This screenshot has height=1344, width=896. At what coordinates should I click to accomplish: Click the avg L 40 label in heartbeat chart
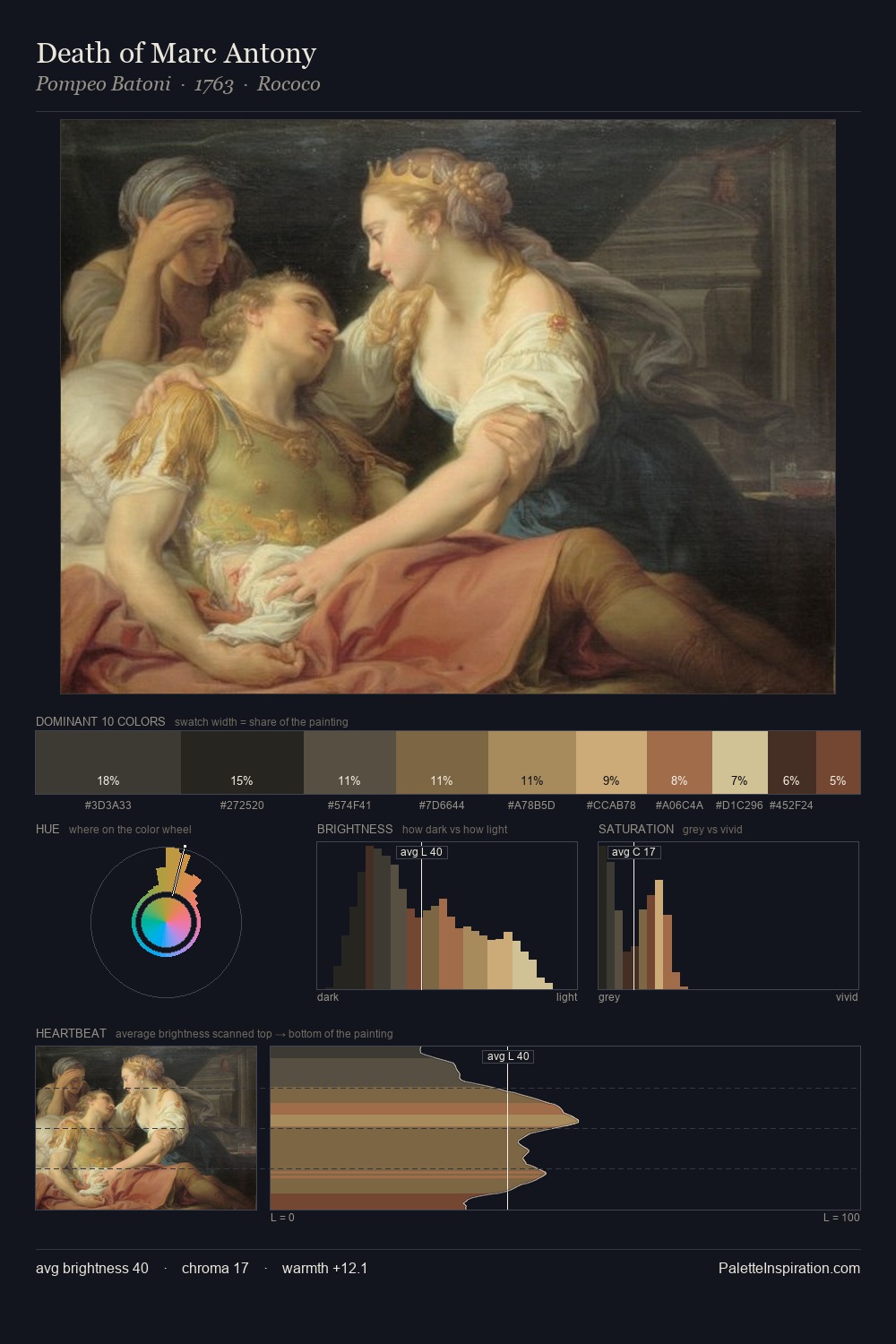508,1056
